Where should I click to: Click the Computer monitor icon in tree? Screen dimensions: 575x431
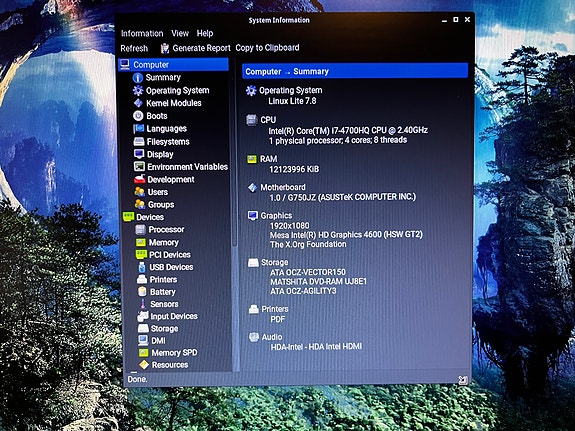click(125, 65)
